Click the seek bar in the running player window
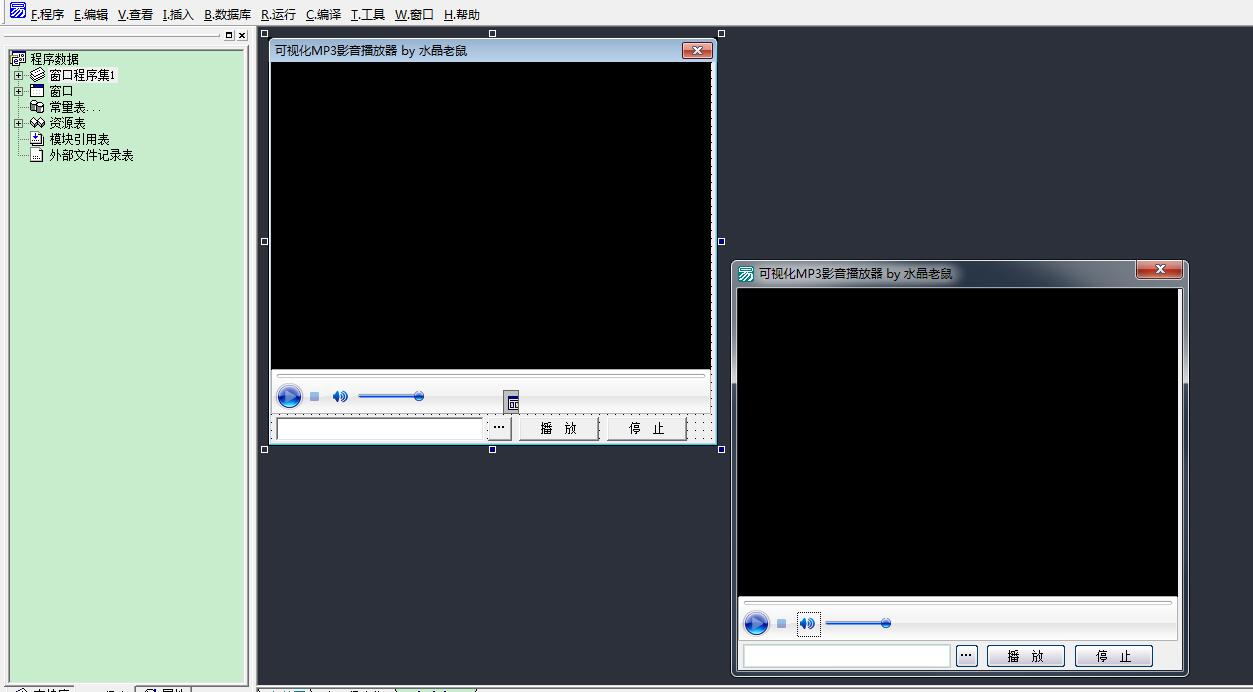The height and width of the screenshot is (692, 1253). click(957, 603)
